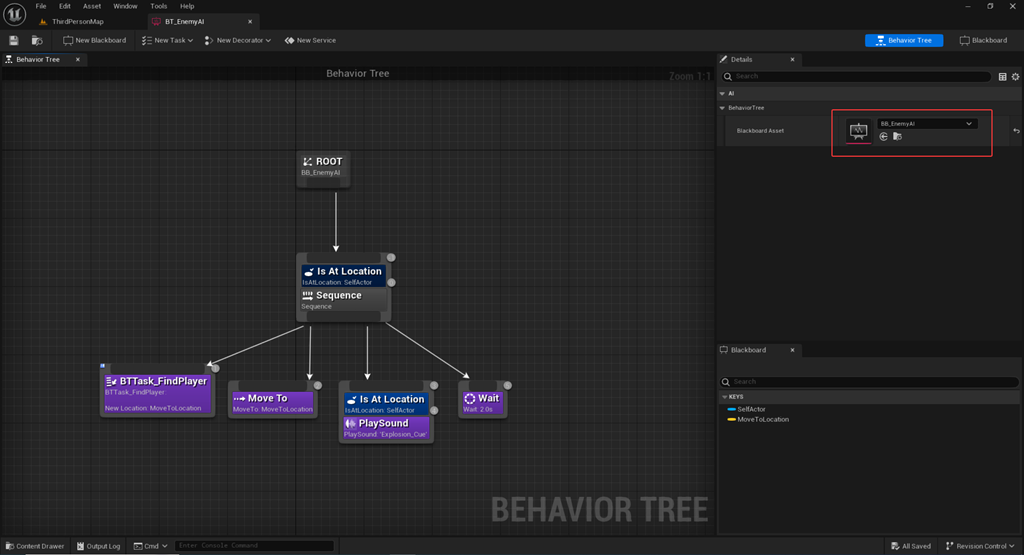Switch to Blackboard mode
1024x555 pixels.
pyautogui.click(x=983, y=40)
